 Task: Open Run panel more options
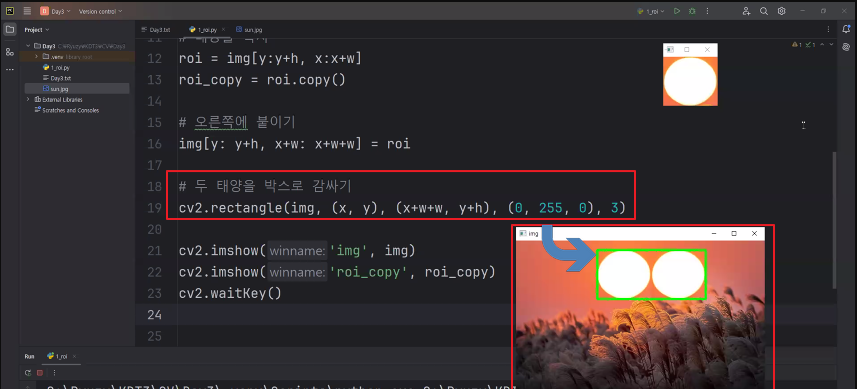[54, 373]
